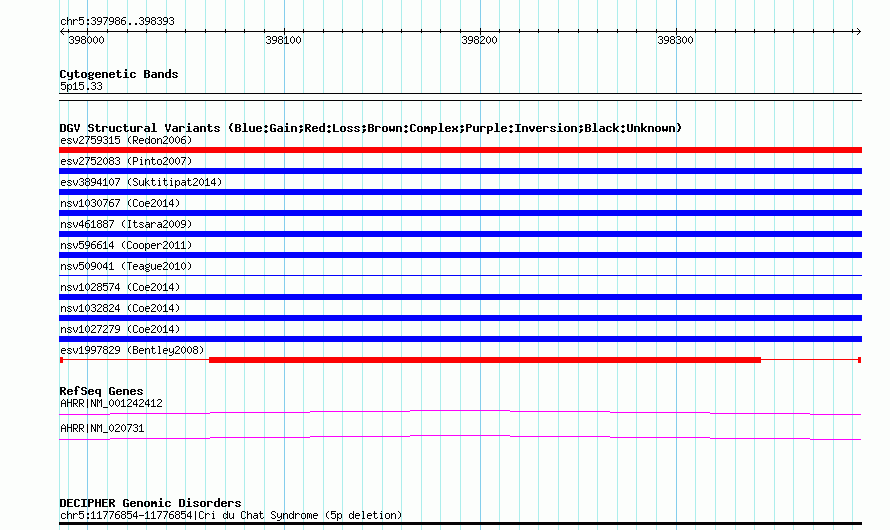The image size is (890, 530).
Task: Open esv1997829 (Bentley2008) variant label
Action: pyautogui.click(x=132, y=350)
